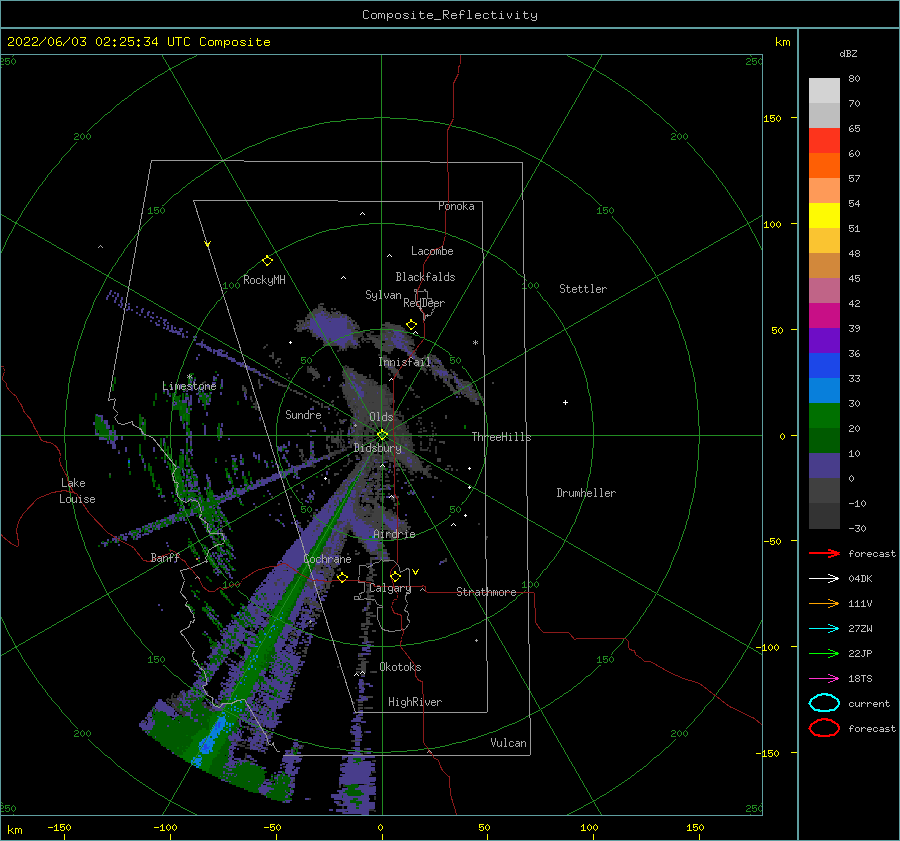Click the yellow radar-site diamond at map center
This screenshot has height=841, width=900.
(382, 435)
